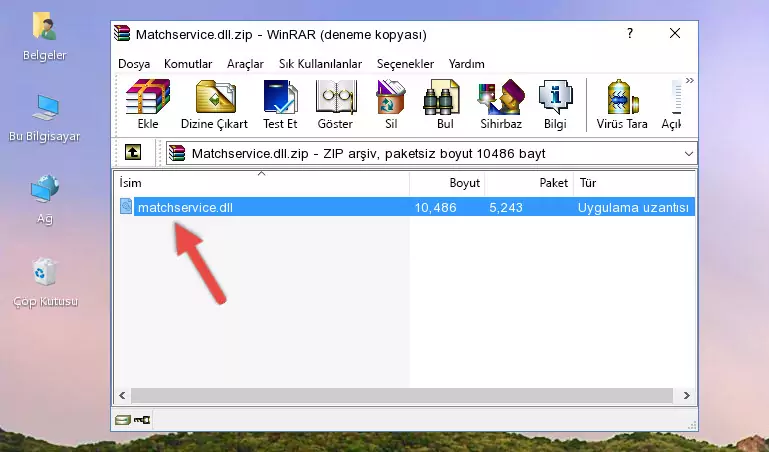Sort by Tür column header

pos(634,182)
